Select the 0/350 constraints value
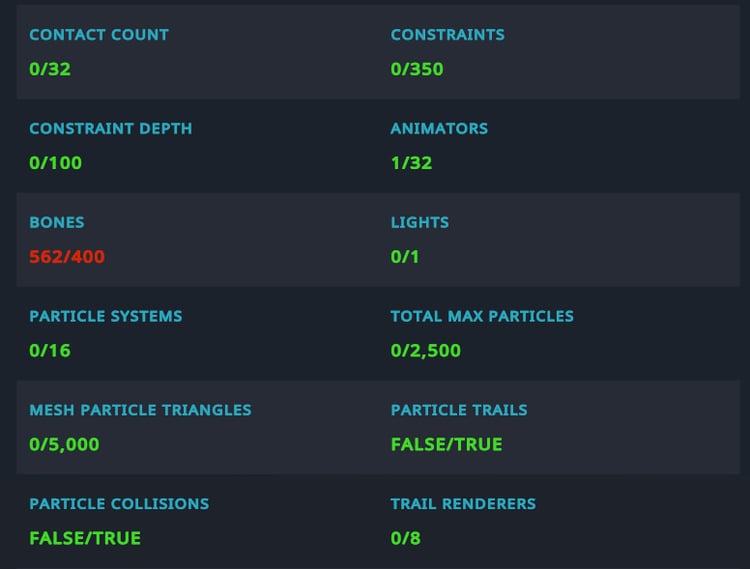This screenshot has height=569, width=750. pos(417,69)
